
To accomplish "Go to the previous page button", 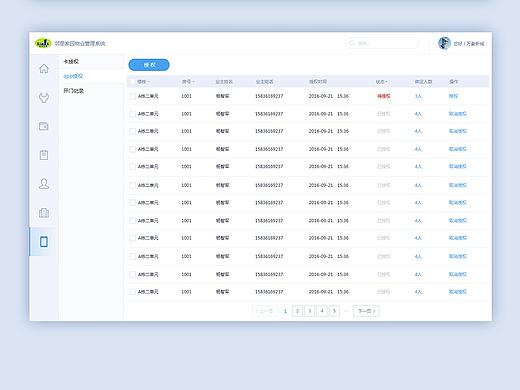I will tap(265, 311).
